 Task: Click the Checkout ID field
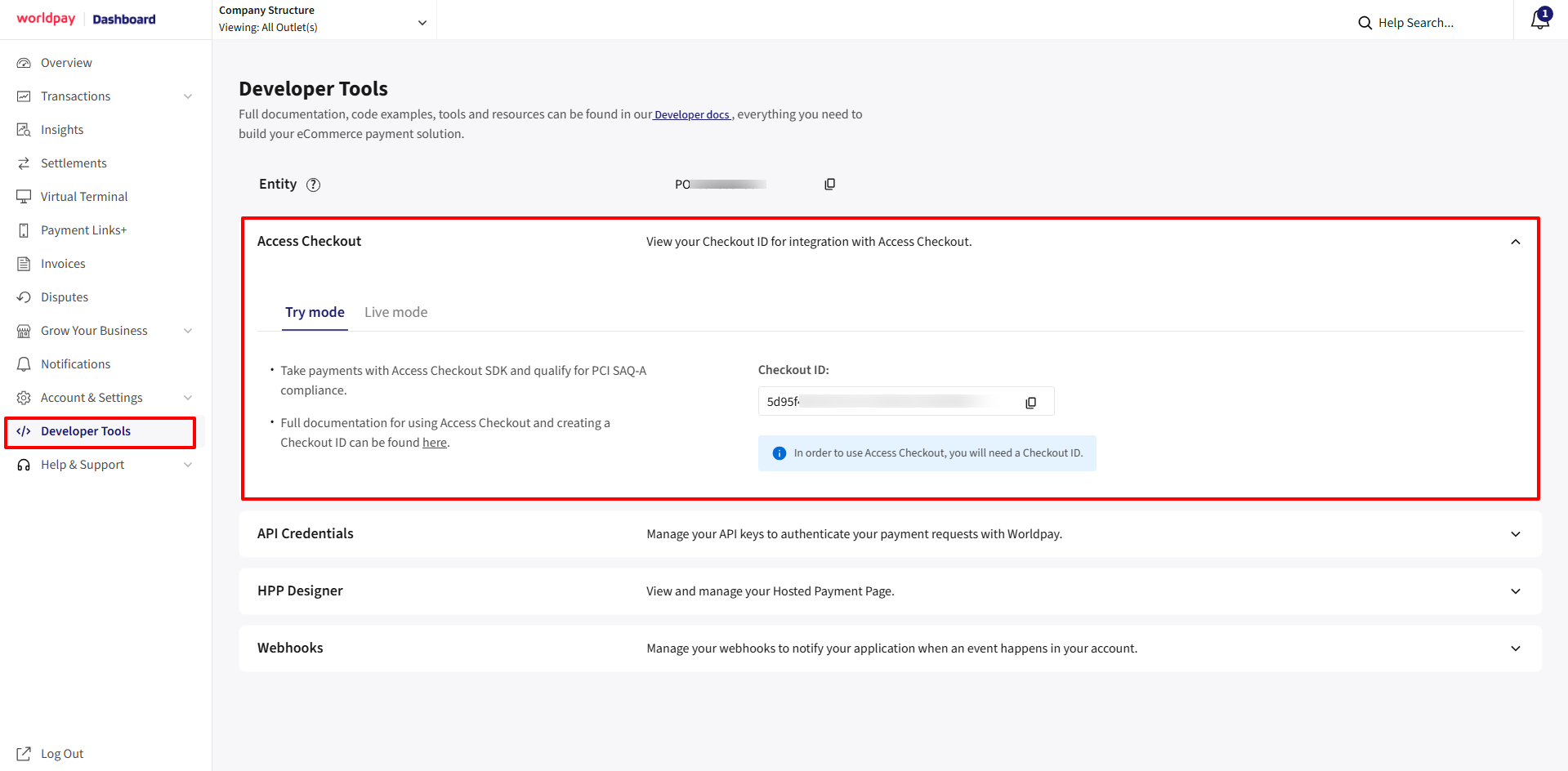click(x=906, y=402)
